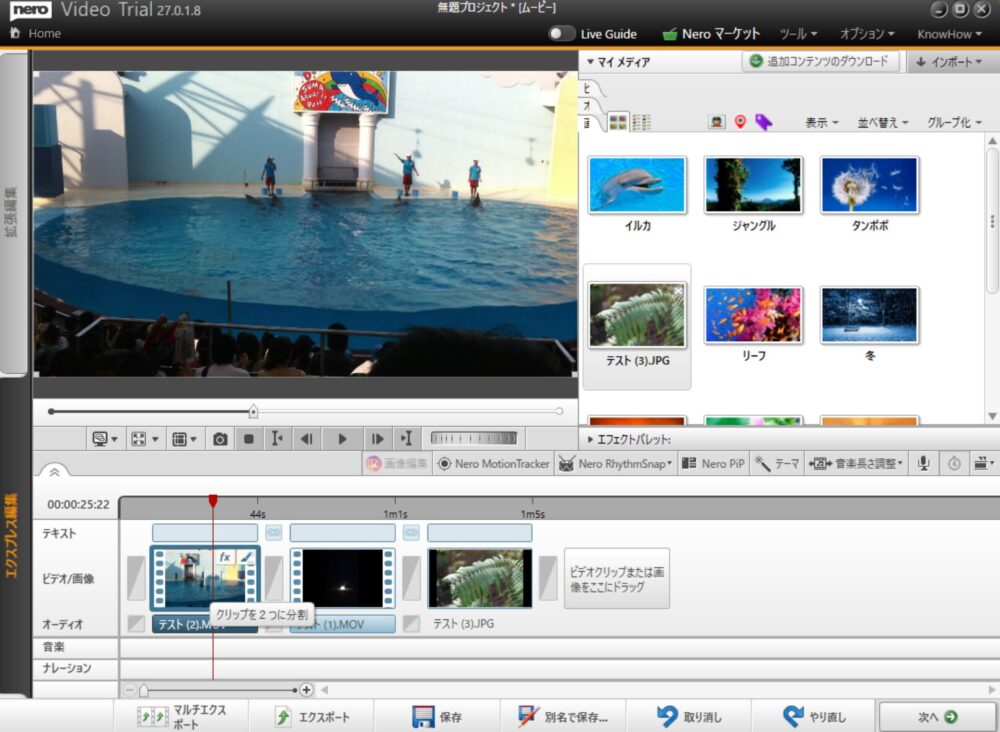This screenshot has height=732, width=1000.
Task: Open the 並べ替え dropdown
Action: tap(883, 122)
